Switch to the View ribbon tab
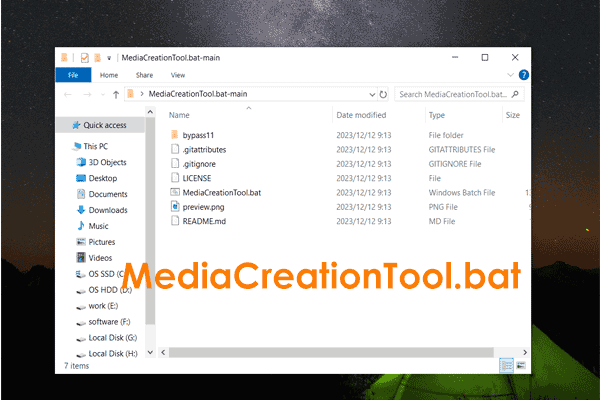The image size is (600, 400). (178, 75)
